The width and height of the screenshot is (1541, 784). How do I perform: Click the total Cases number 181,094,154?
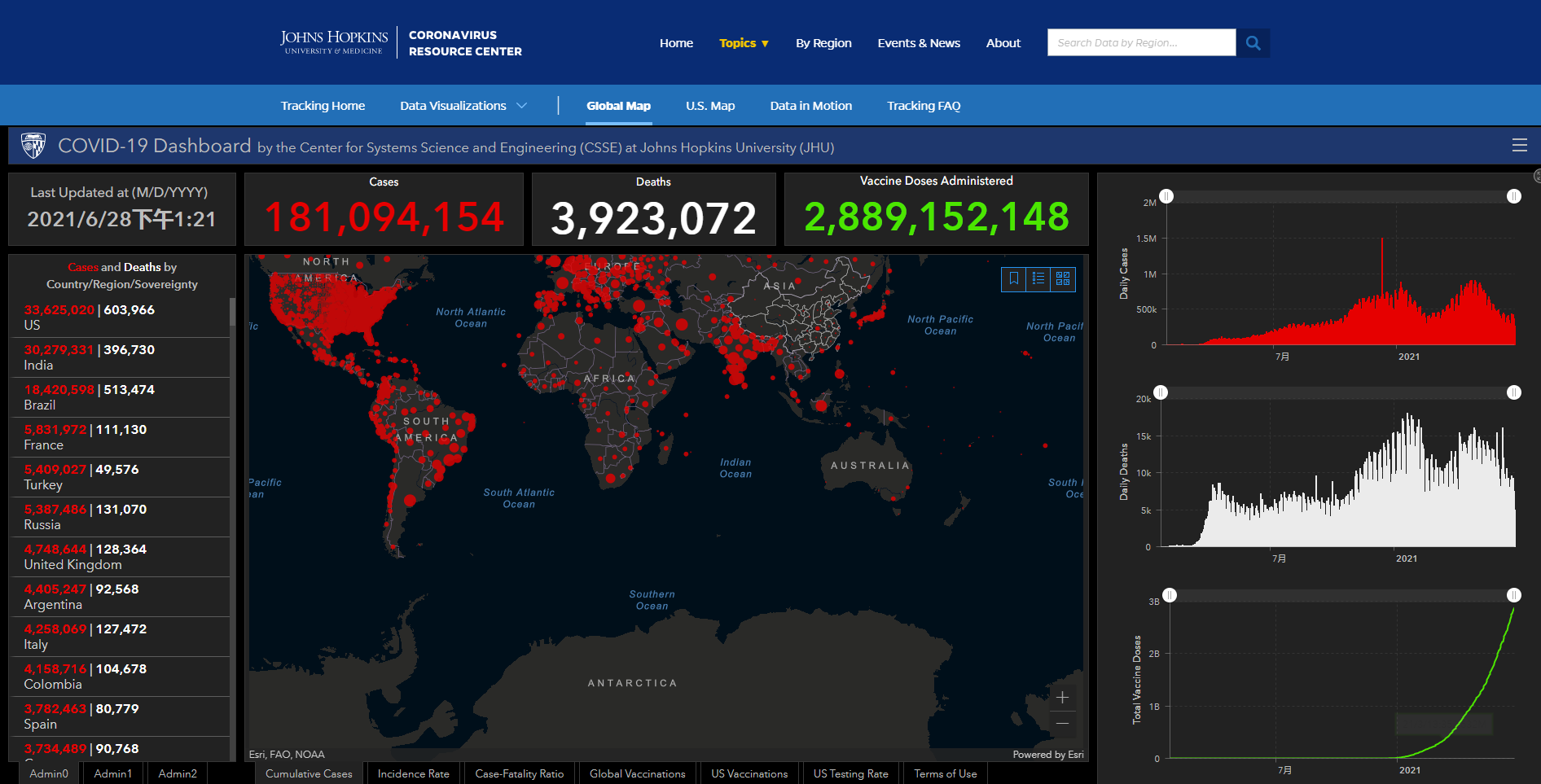[384, 217]
